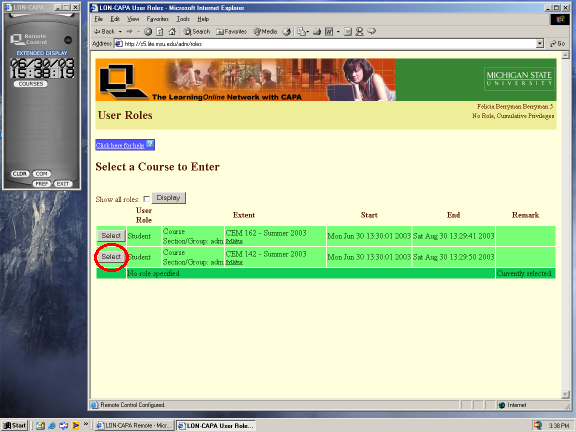
Task: Click the Mail icon in the toolbar
Action: point(301,32)
